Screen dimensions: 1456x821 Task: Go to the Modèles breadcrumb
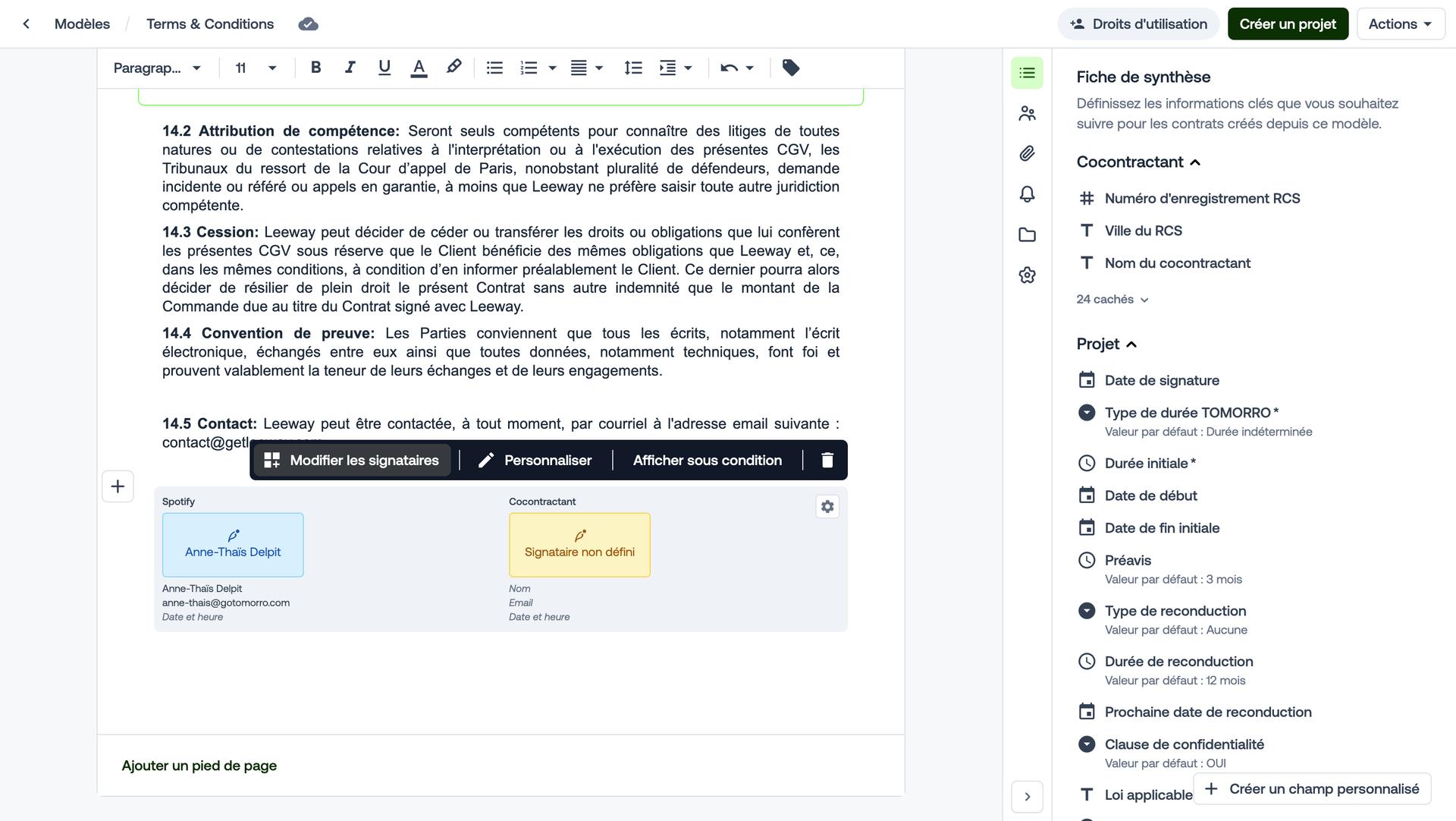82,24
